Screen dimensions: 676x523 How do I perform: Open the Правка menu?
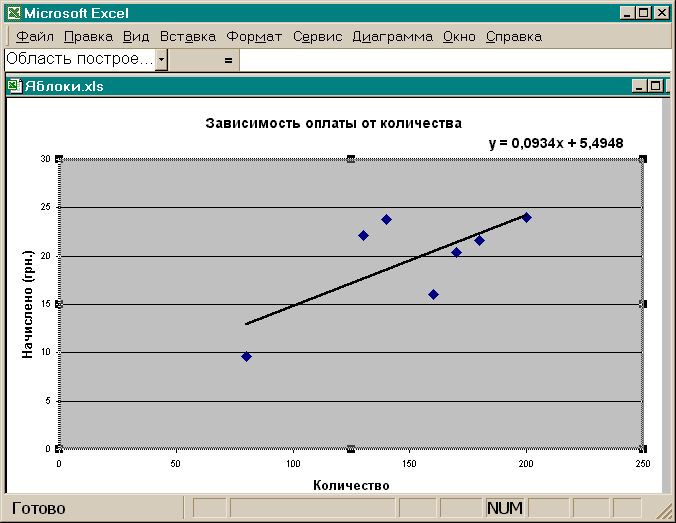point(88,37)
